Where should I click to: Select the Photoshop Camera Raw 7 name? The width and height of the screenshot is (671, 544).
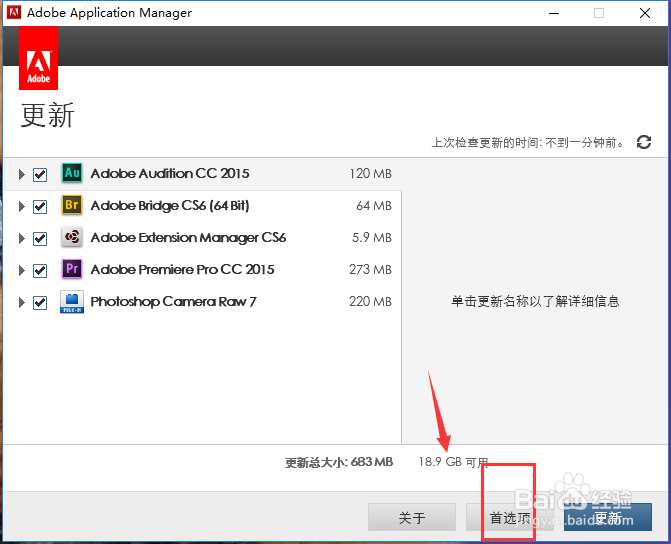[x=173, y=302]
